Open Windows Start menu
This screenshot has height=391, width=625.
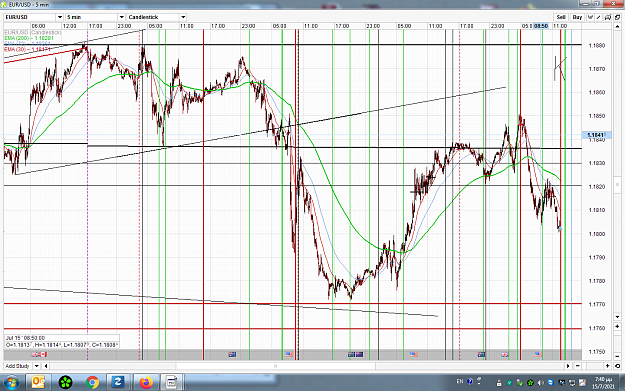[x=11, y=383]
